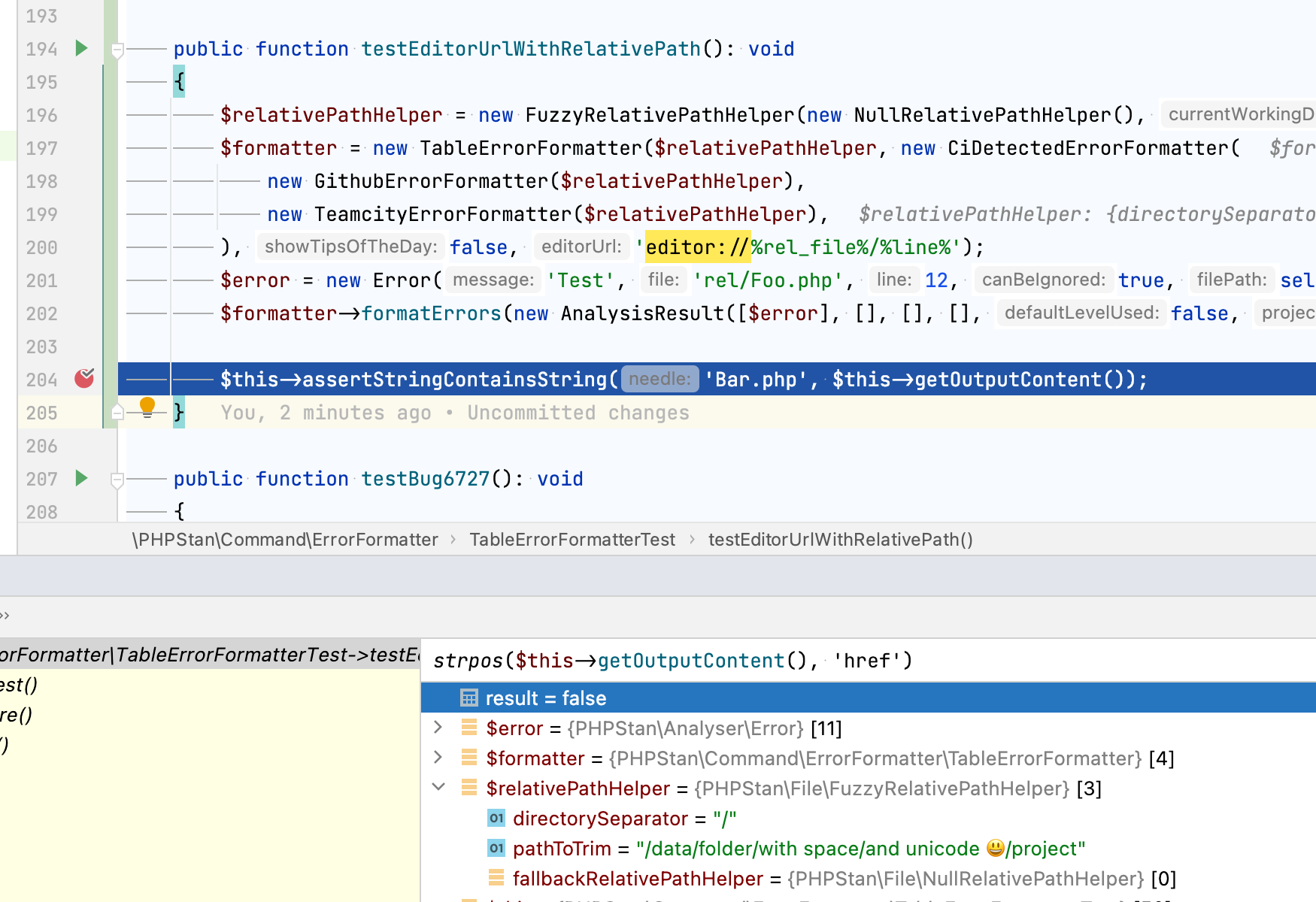Click the needle parameter hint on line 204

660,379
